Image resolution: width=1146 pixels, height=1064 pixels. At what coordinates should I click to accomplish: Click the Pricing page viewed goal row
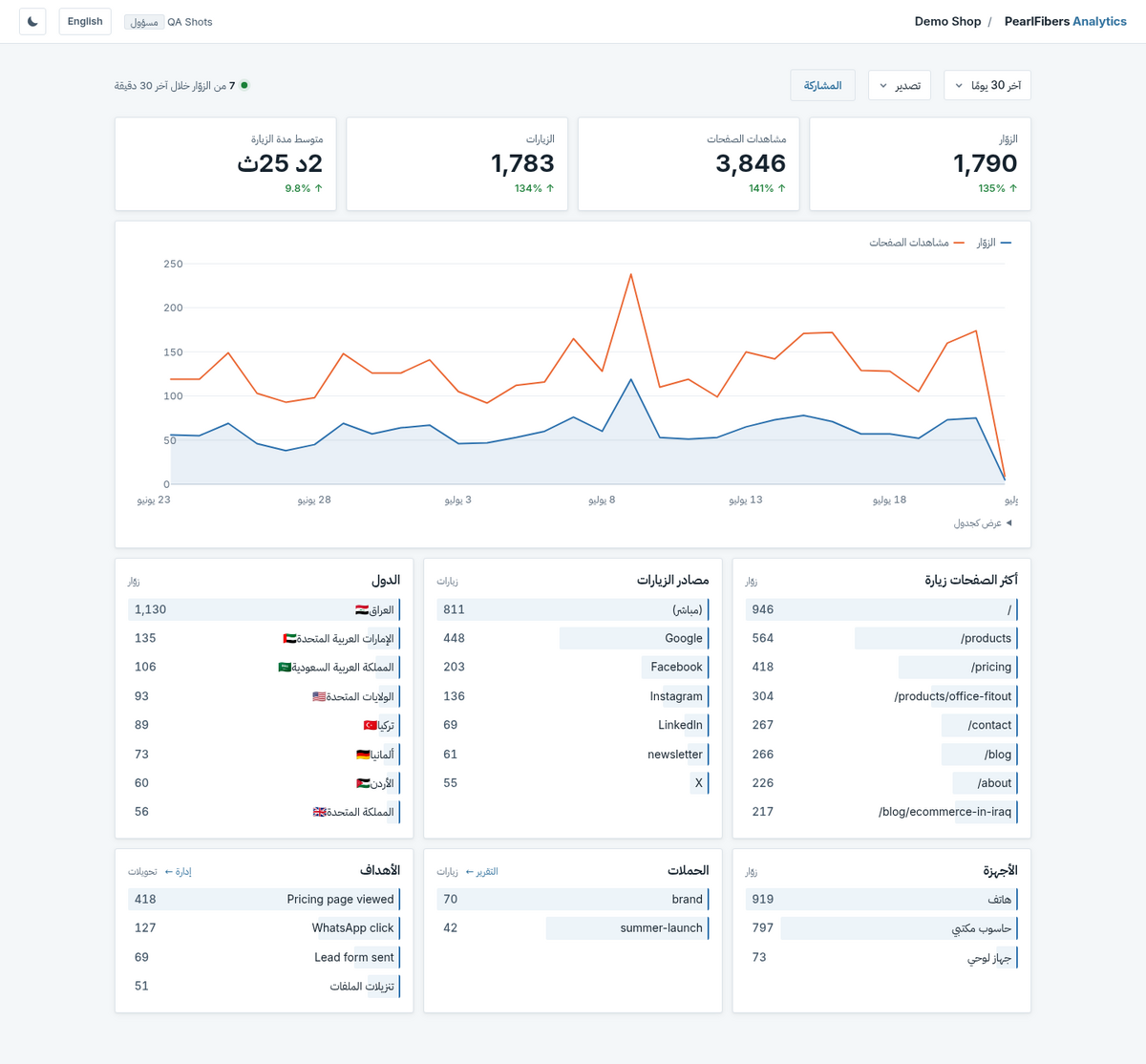265,899
